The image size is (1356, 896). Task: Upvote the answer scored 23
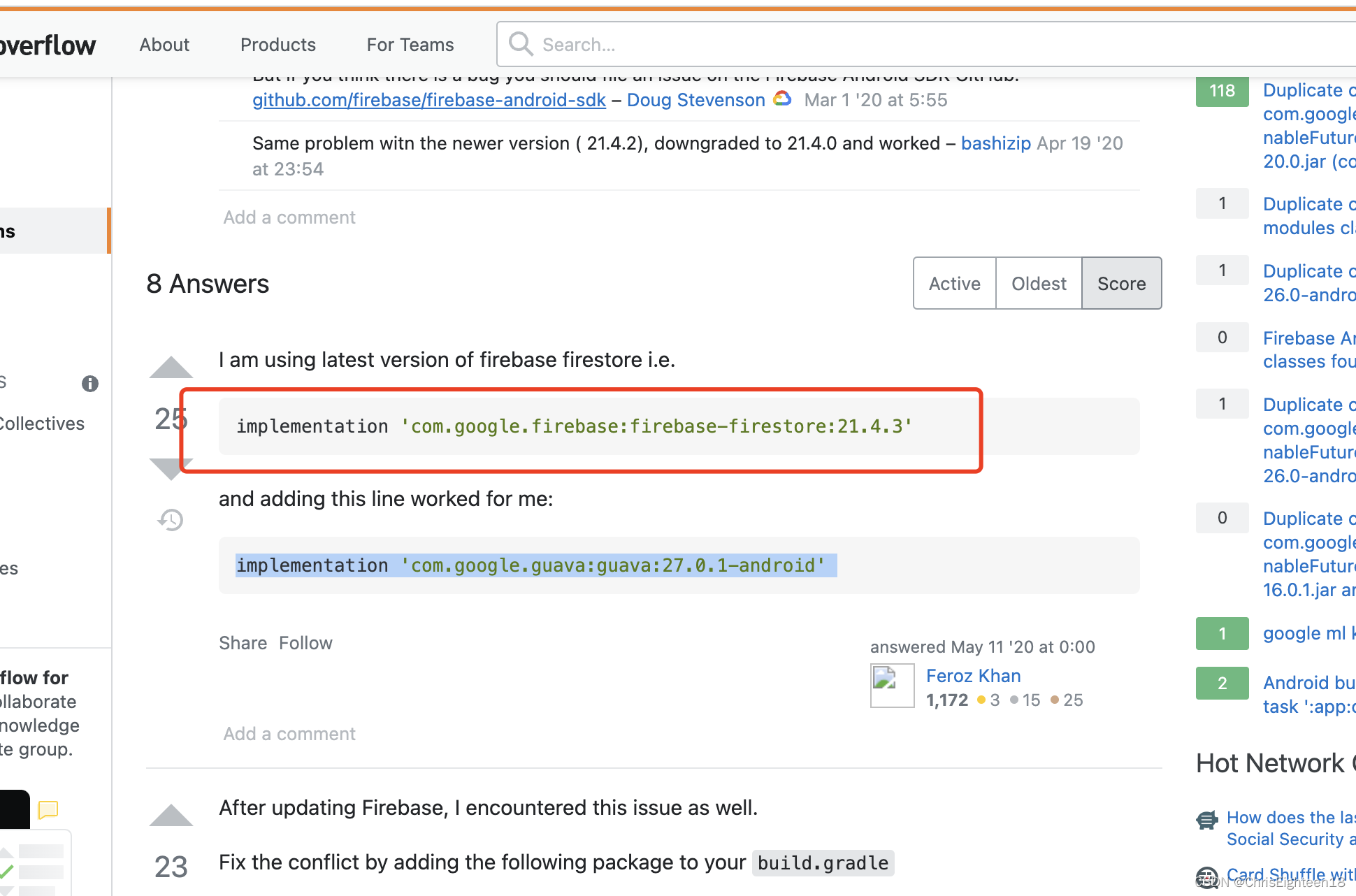pos(171,816)
